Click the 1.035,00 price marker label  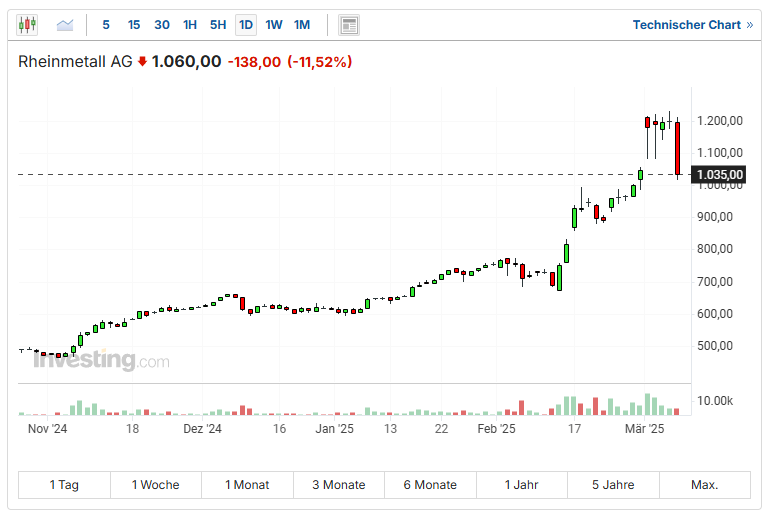tap(720, 174)
